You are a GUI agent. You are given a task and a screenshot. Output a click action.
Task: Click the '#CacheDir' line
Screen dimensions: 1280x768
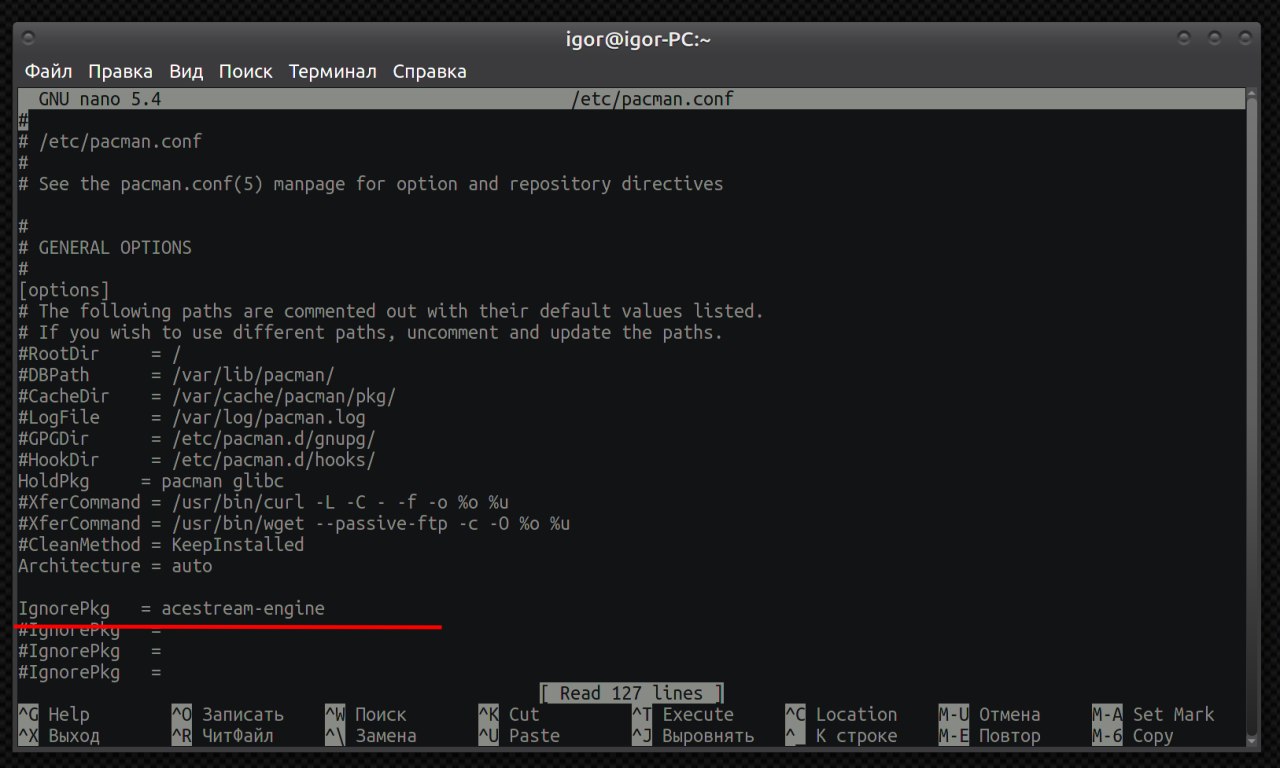[207, 396]
